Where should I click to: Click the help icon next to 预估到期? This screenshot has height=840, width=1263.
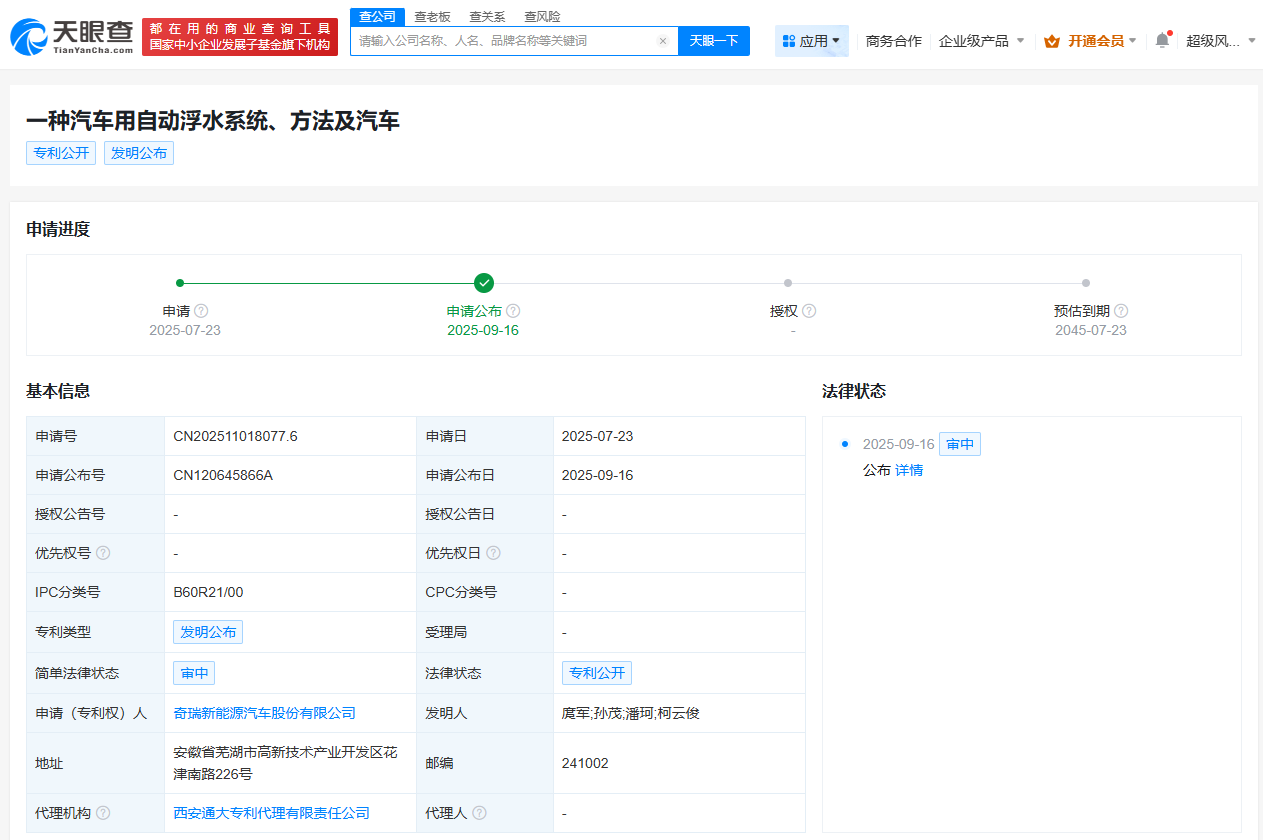[1121, 311]
